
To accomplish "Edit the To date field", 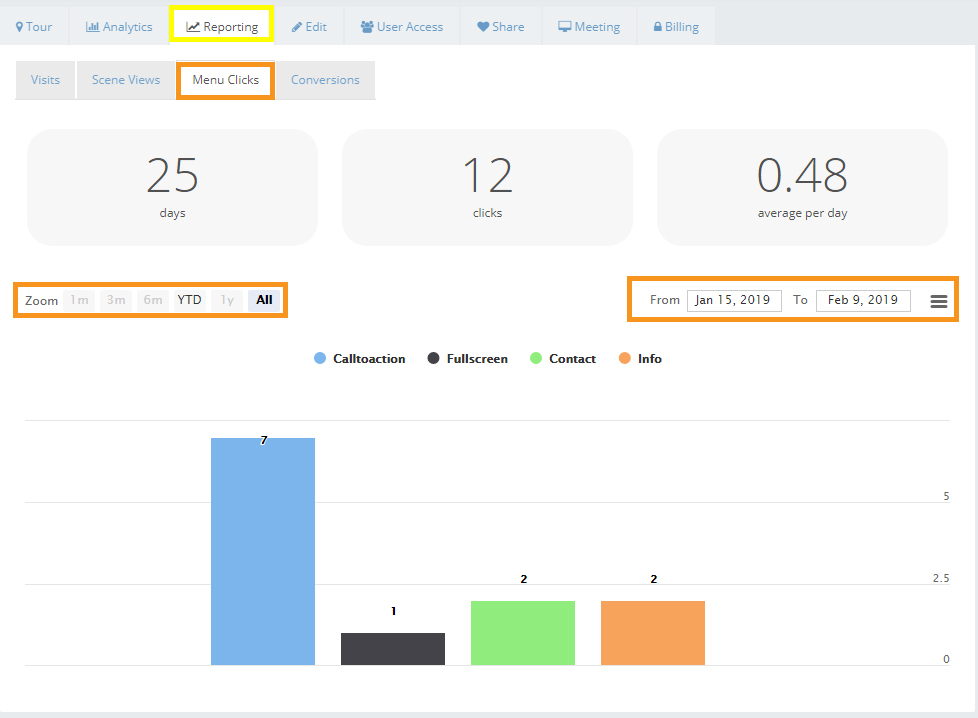I will point(863,300).
